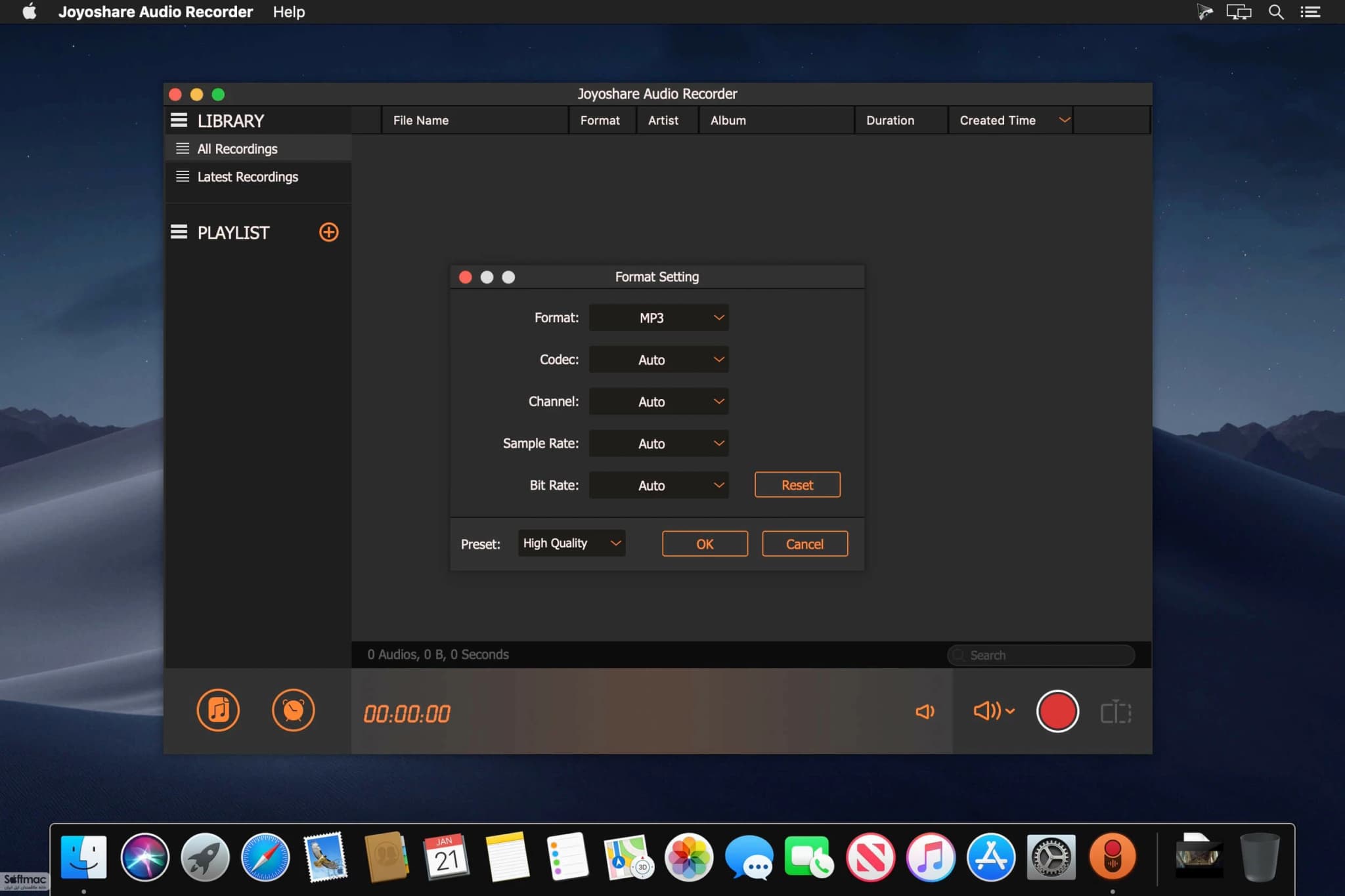Open FaceTime in the dock
1345x896 pixels.
click(x=809, y=857)
